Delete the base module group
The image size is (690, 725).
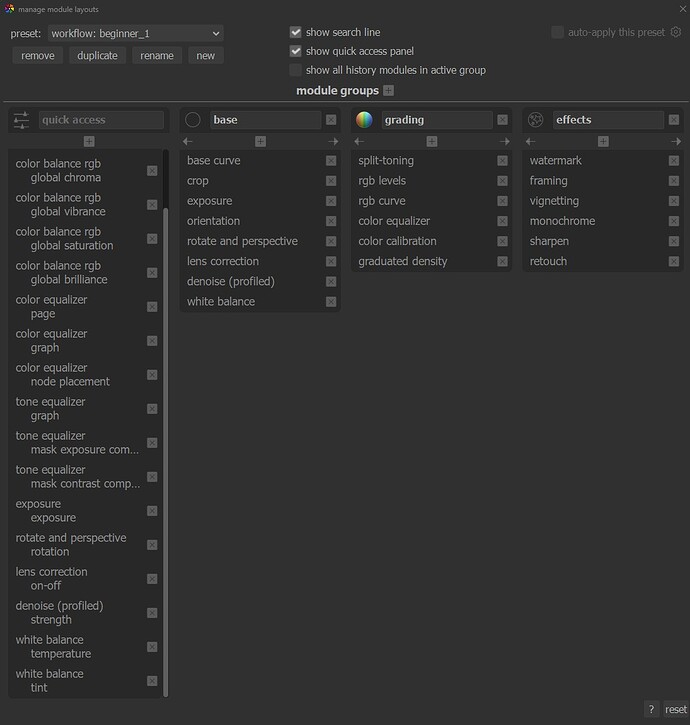click(x=331, y=120)
